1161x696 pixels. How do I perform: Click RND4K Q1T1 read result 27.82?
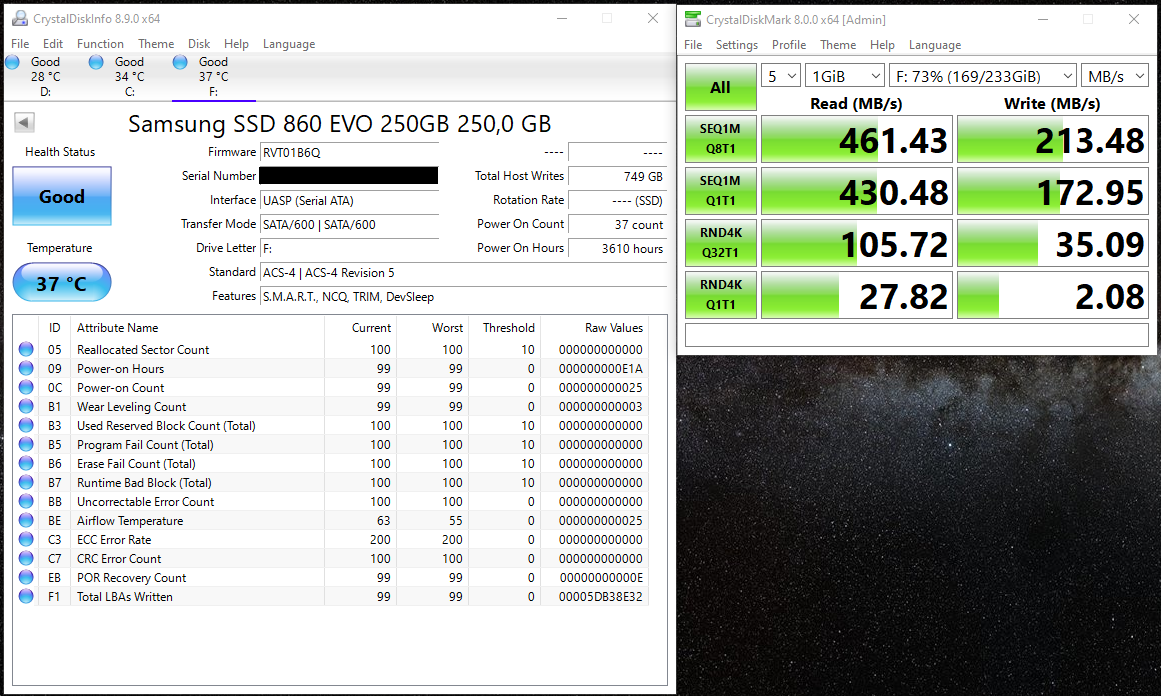857,295
